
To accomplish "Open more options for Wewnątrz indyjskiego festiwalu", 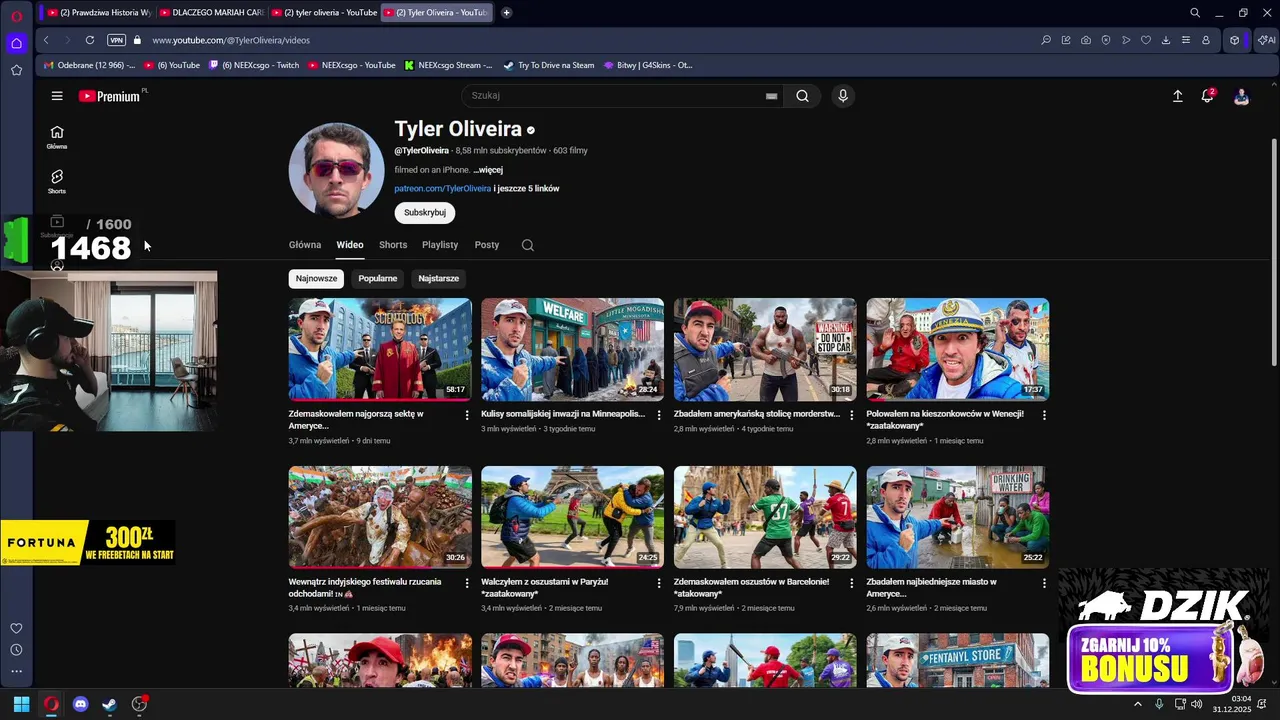I will point(466,583).
